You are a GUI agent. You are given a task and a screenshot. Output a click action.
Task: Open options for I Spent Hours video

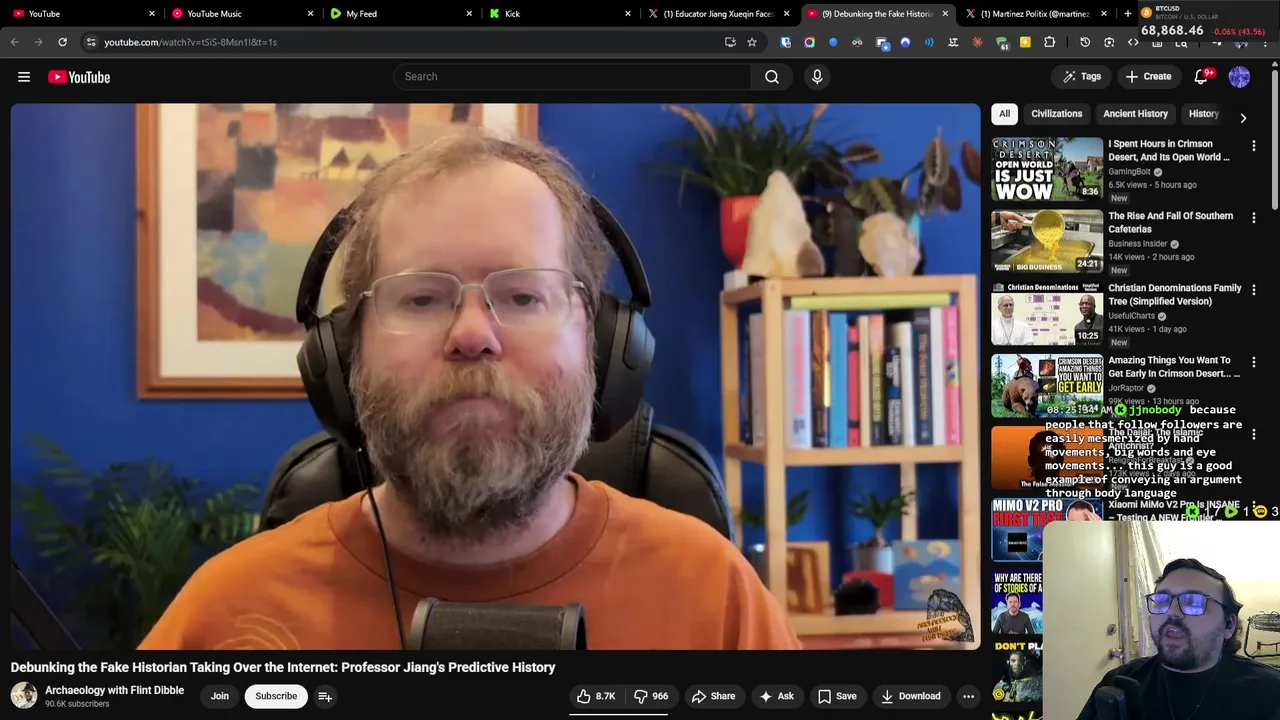click(x=1253, y=146)
